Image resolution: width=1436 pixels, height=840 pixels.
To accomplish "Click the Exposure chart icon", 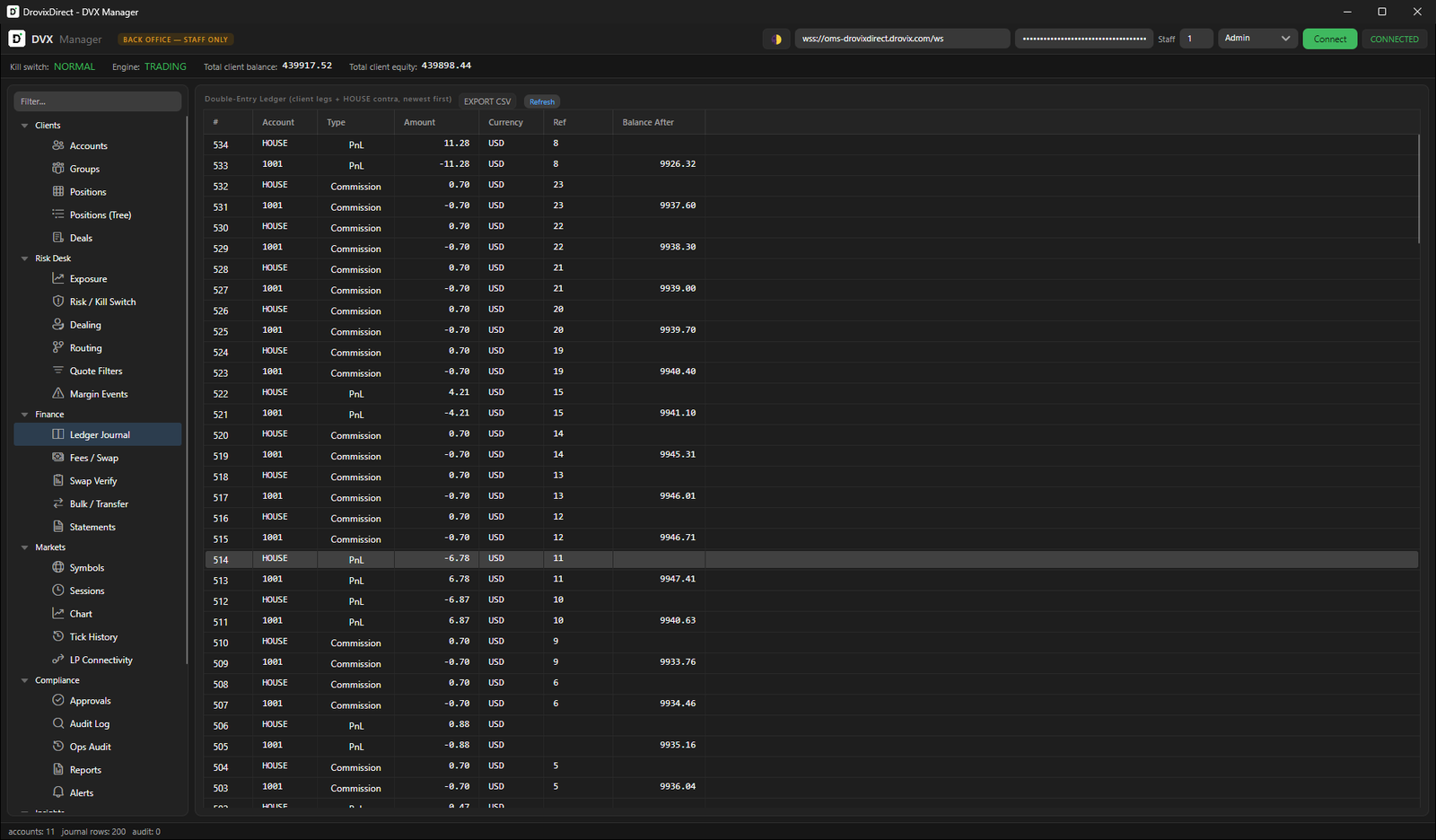I will point(58,279).
